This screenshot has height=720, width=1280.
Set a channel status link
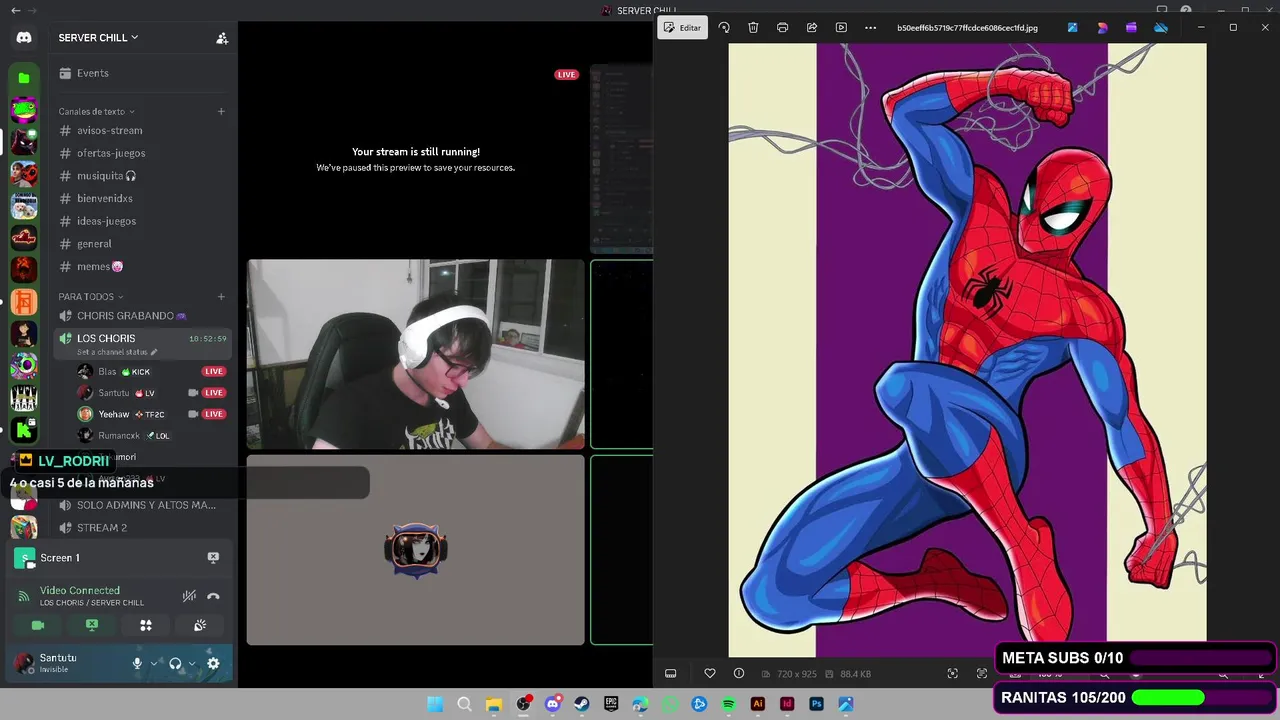click(x=117, y=352)
